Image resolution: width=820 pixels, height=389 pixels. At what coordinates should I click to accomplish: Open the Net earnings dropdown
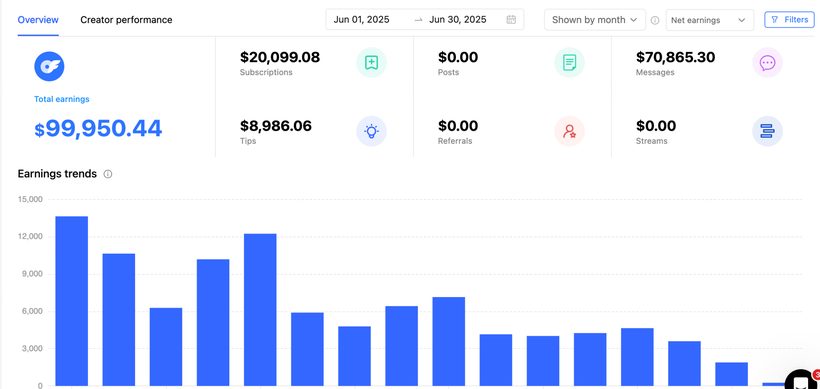[x=710, y=20]
